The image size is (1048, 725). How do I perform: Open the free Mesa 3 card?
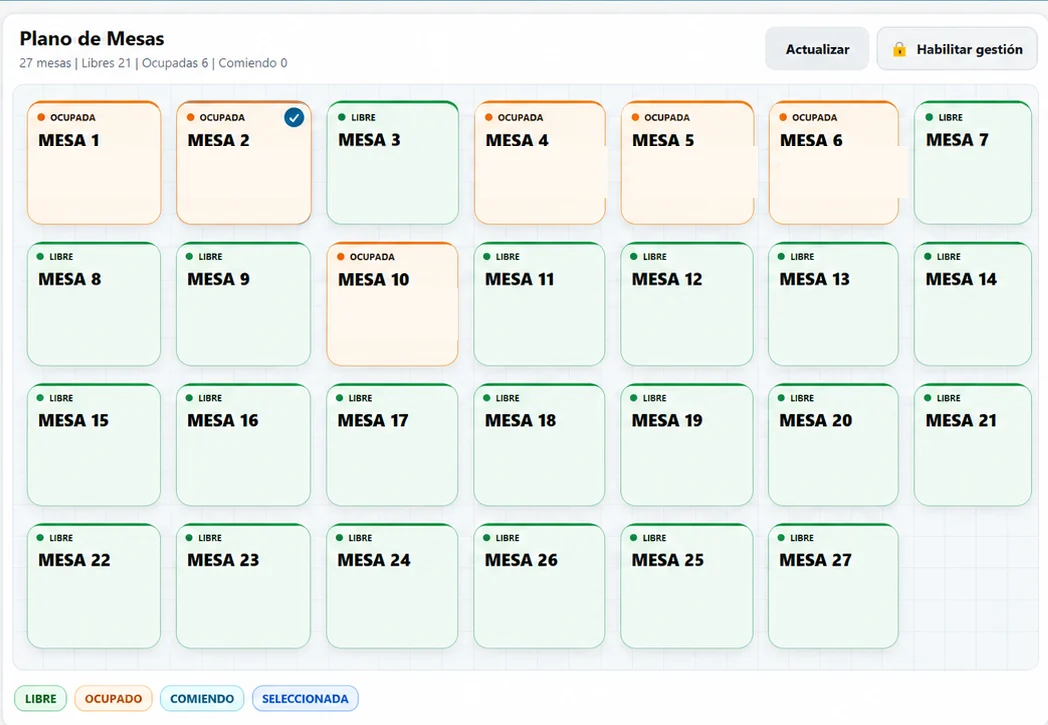click(x=392, y=162)
